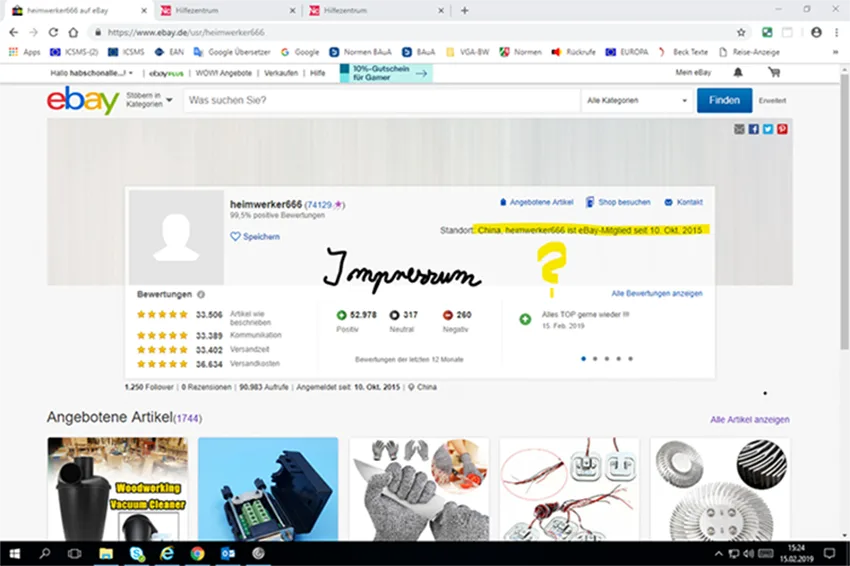Open the Hilfe menu item
Image resolution: width=850 pixels, height=566 pixels.
(x=318, y=73)
